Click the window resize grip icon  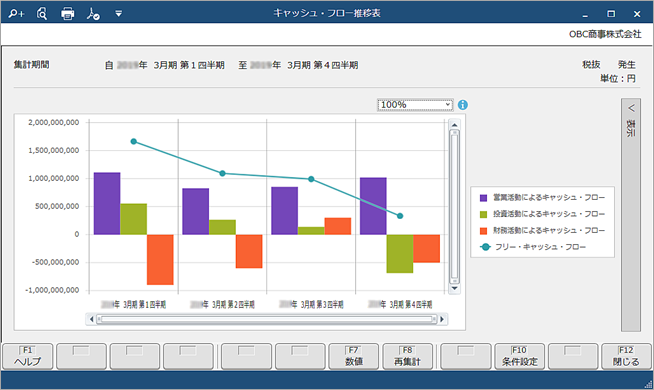tap(649, 385)
